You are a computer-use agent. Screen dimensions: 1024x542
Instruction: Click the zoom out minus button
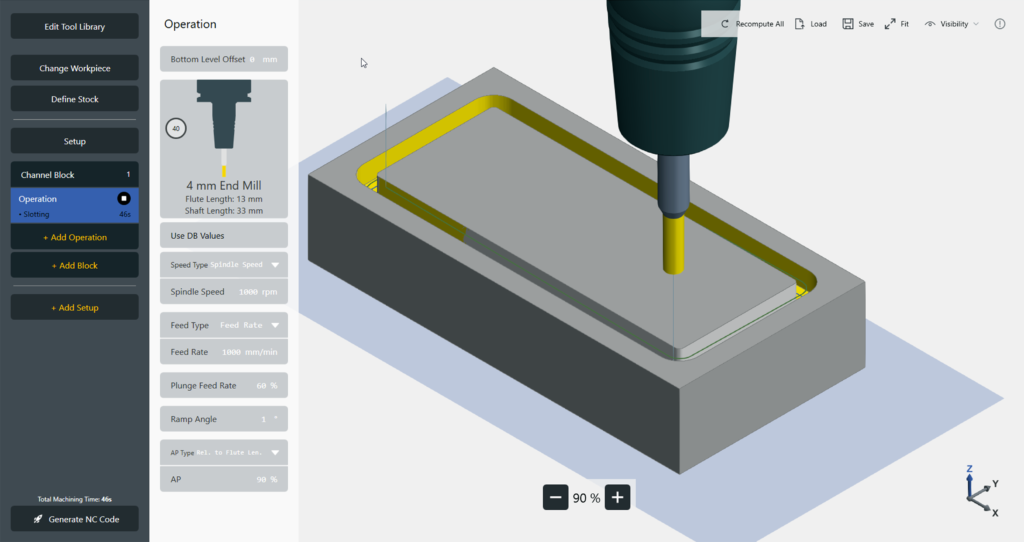pyautogui.click(x=556, y=497)
